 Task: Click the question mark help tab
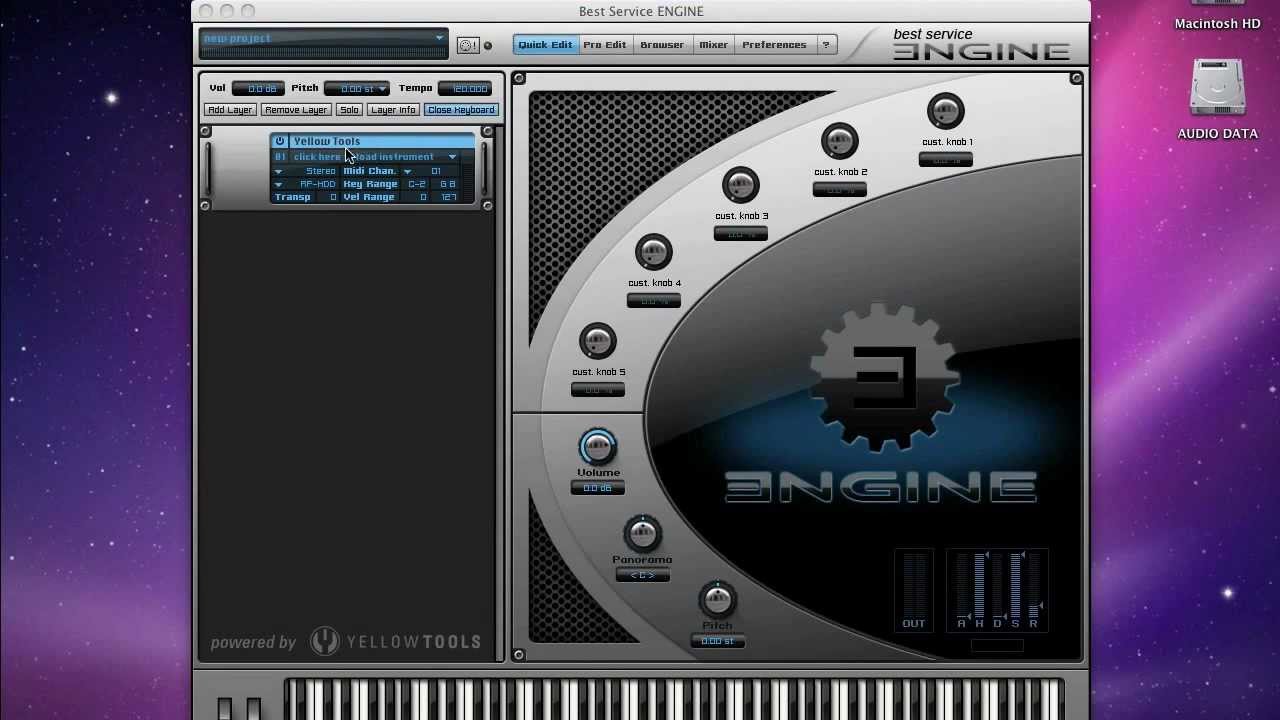point(826,45)
